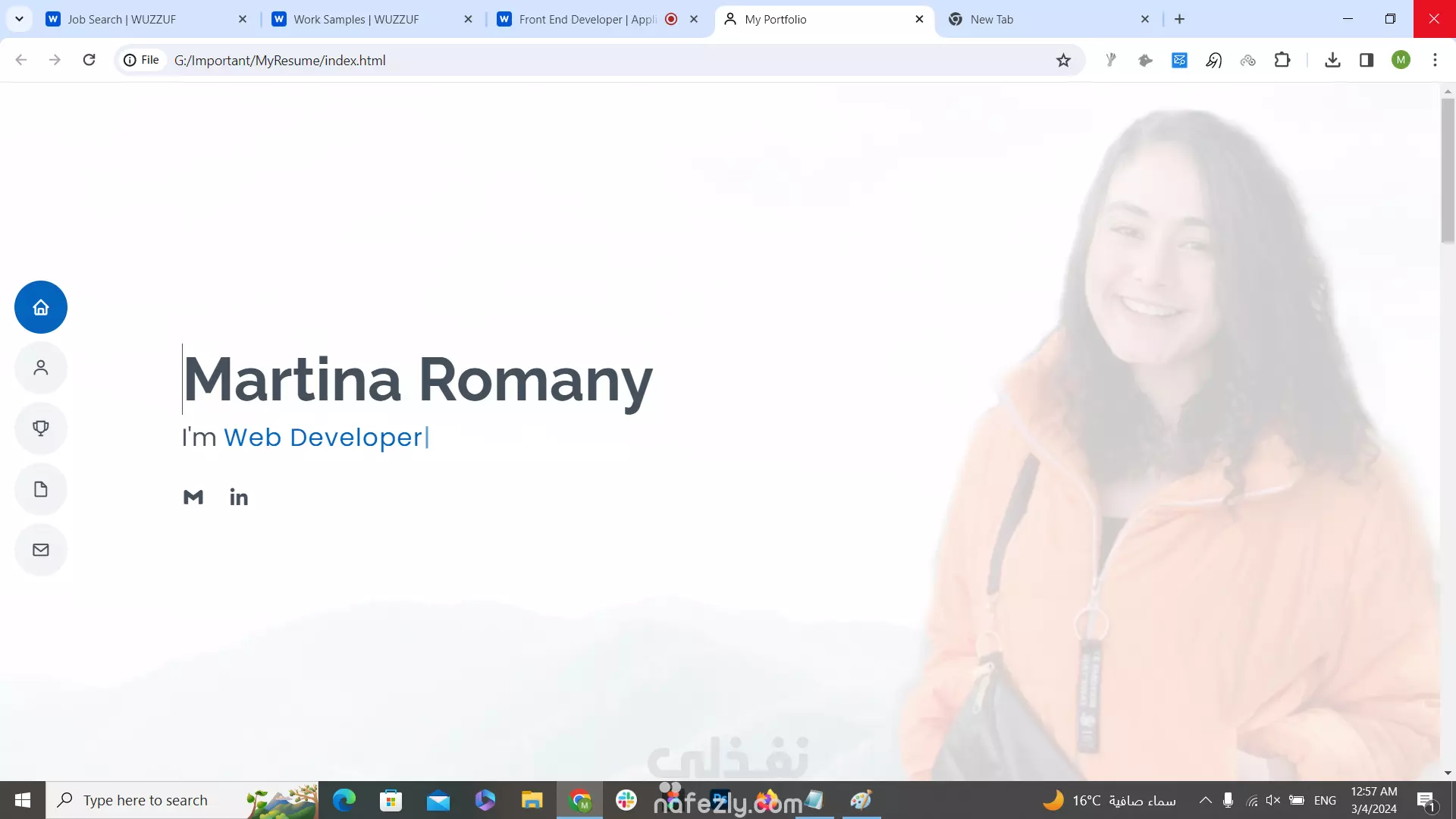Open Microsoft Store from taskbar
Screen dimensions: 1456x819
(391, 800)
